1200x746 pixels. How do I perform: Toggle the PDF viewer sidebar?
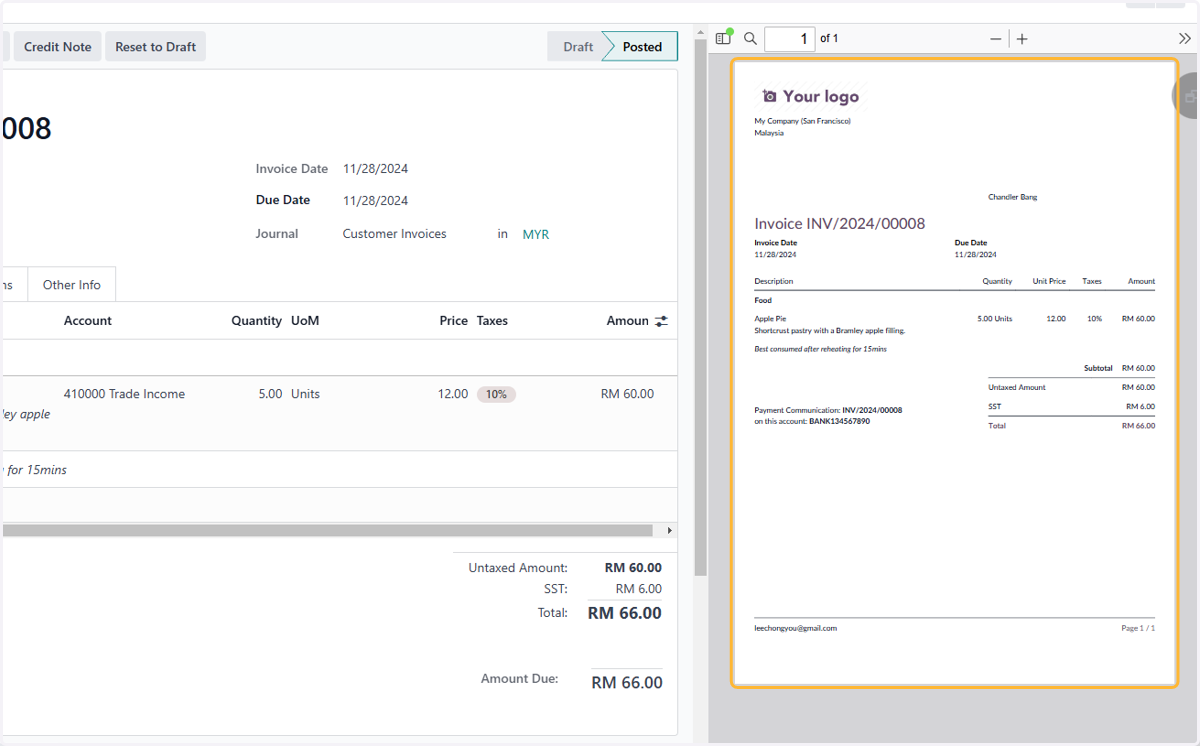pos(724,38)
